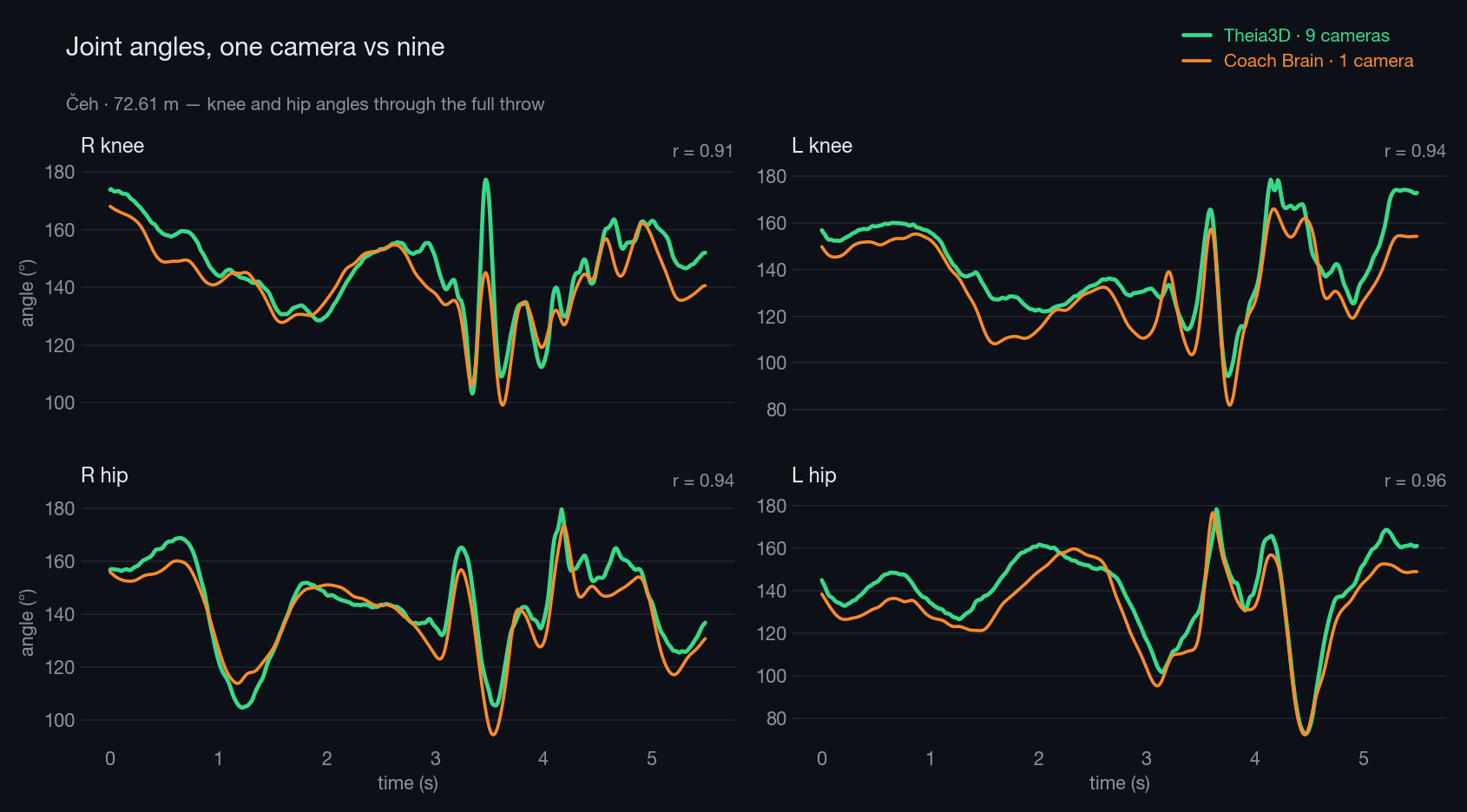
Task: Click the "0" time tick under R hip chart
Action: (x=110, y=758)
